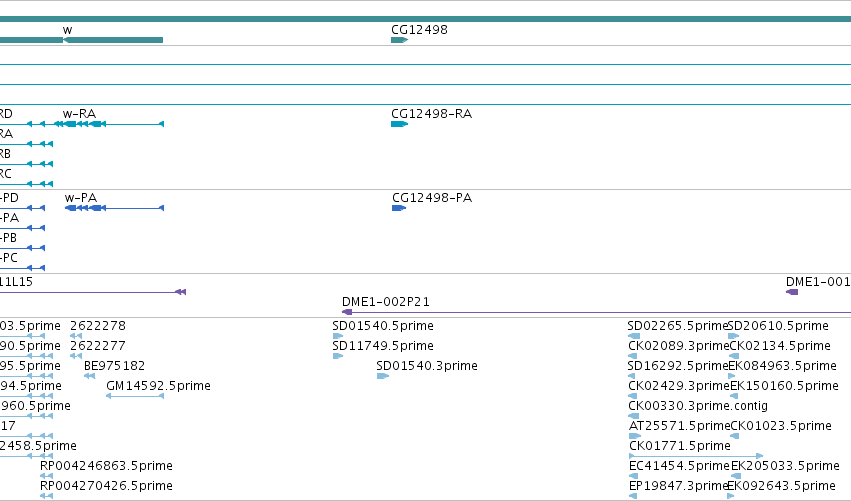Viewport: 851px width, 501px height.
Task: Click the BE975182 EST label
Action: pyautogui.click(x=114, y=366)
